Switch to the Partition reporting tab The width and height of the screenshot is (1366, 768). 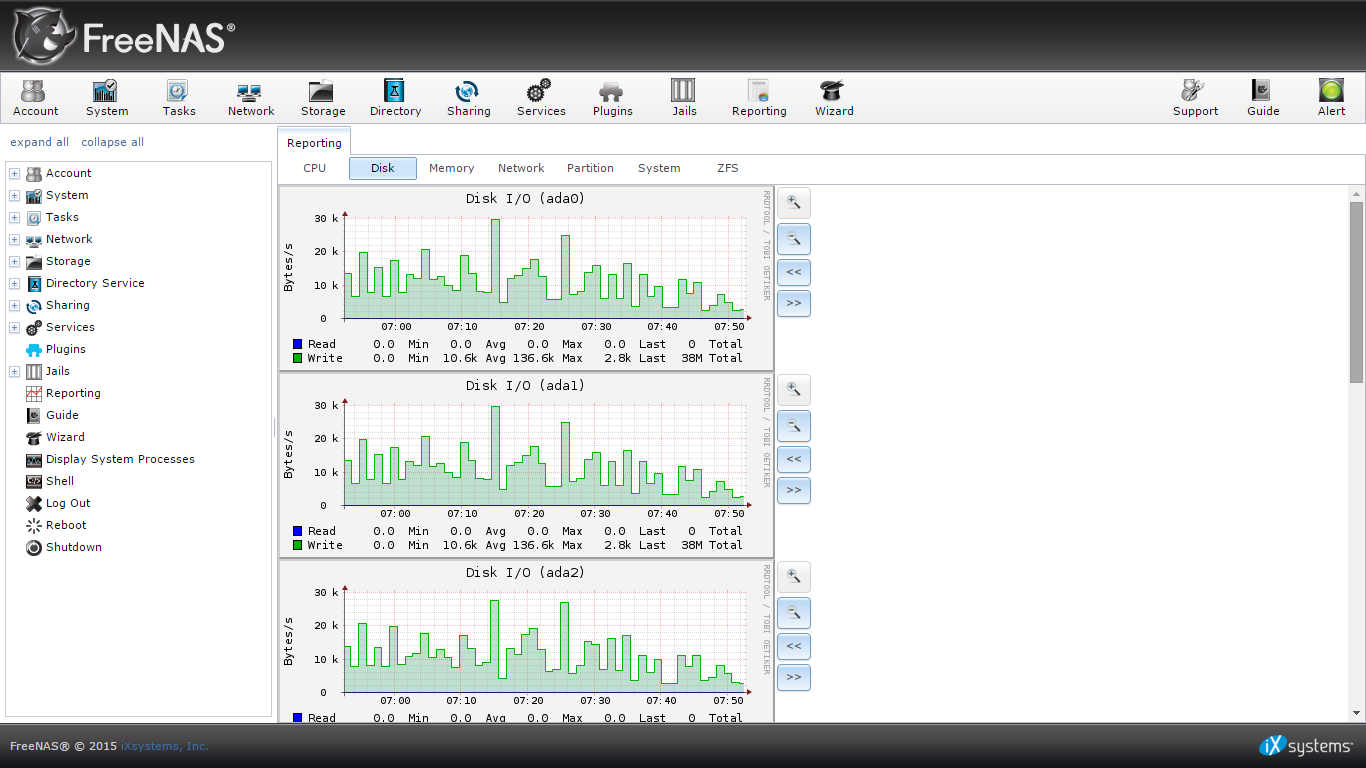click(590, 168)
